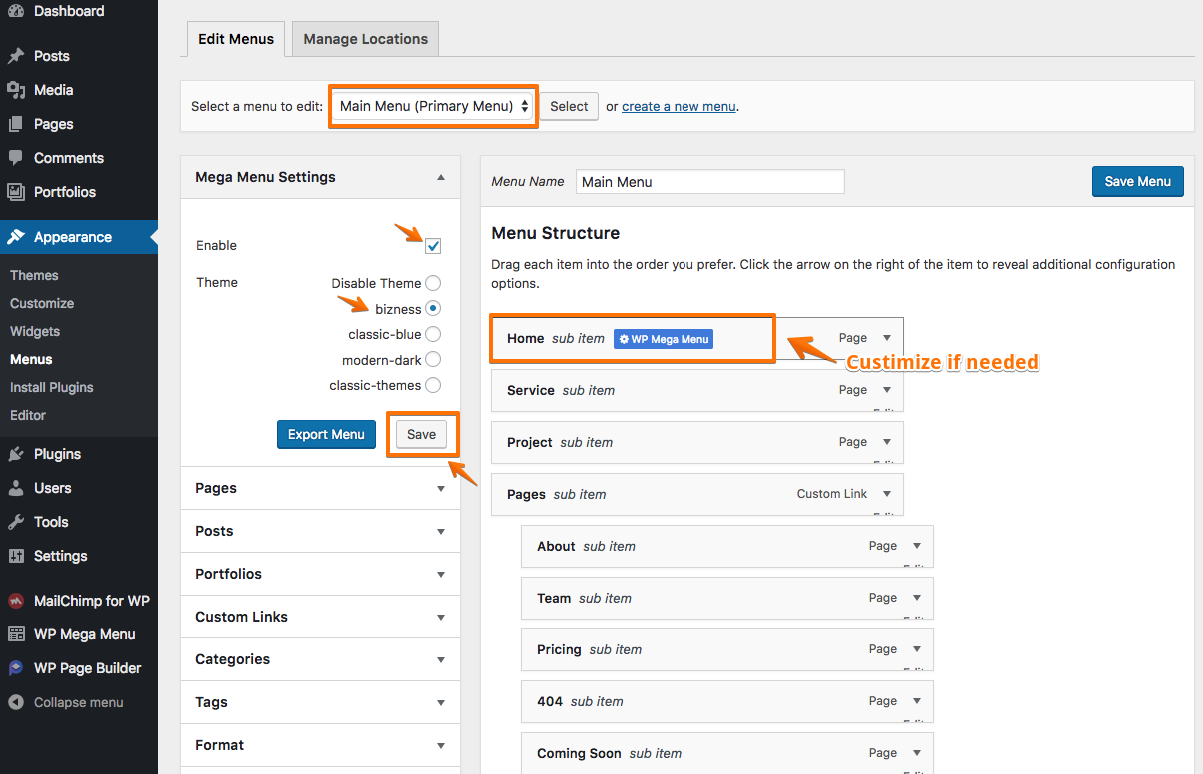Viewport: 1203px width, 774px height.
Task: Expand the Format metabox
Action: [x=441, y=746]
